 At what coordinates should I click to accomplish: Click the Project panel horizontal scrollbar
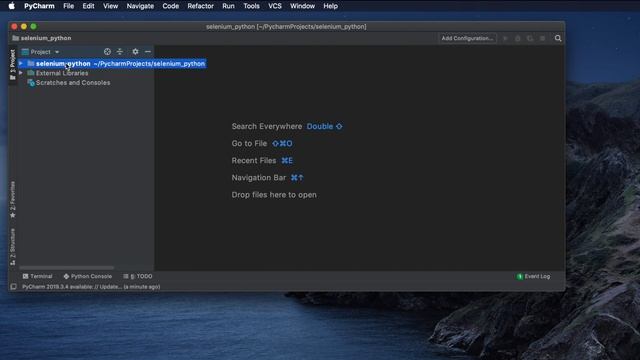point(67,268)
